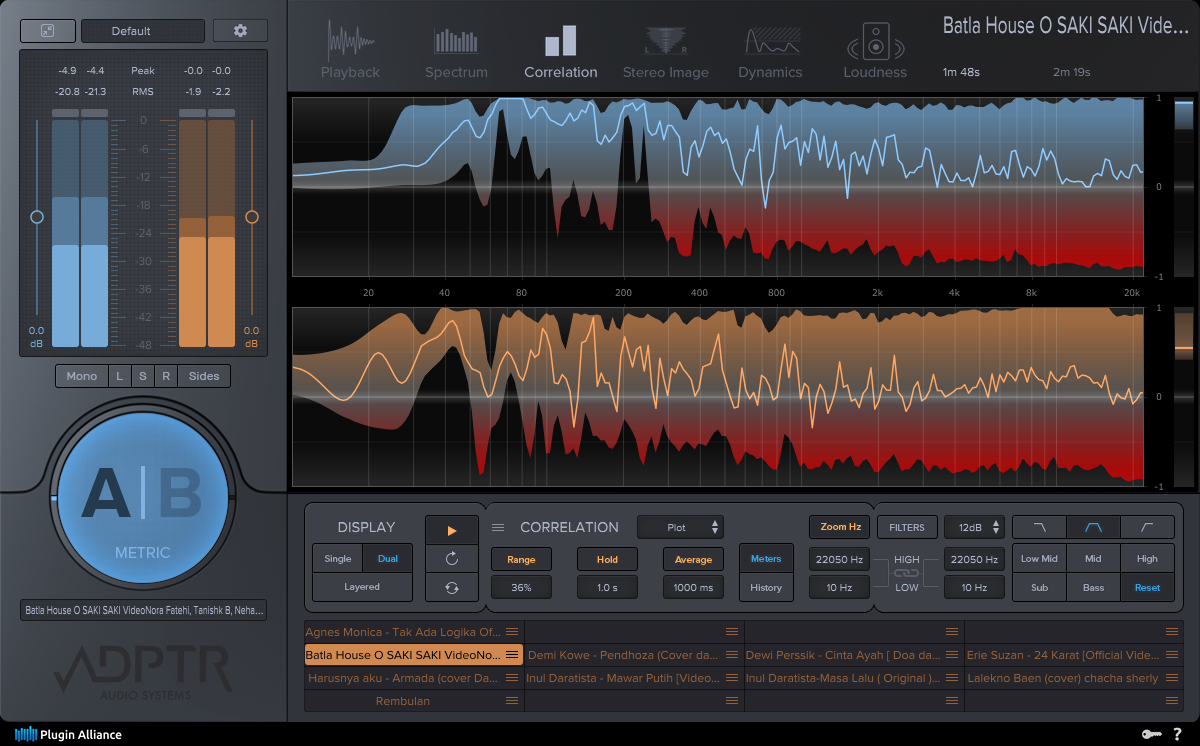Viewport: 1200px width, 746px height.
Task: Click the Sub band preset
Action: [x=1039, y=587]
